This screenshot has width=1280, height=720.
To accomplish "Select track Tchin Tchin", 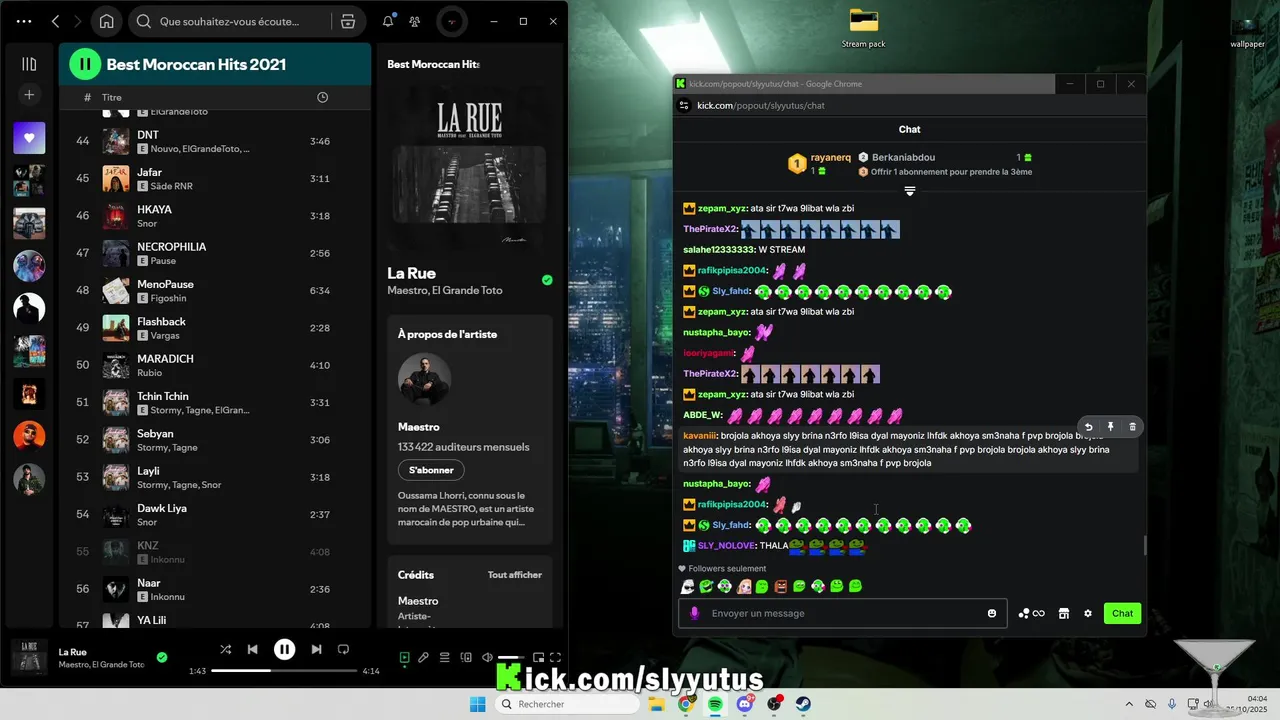I will click(x=213, y=403).
